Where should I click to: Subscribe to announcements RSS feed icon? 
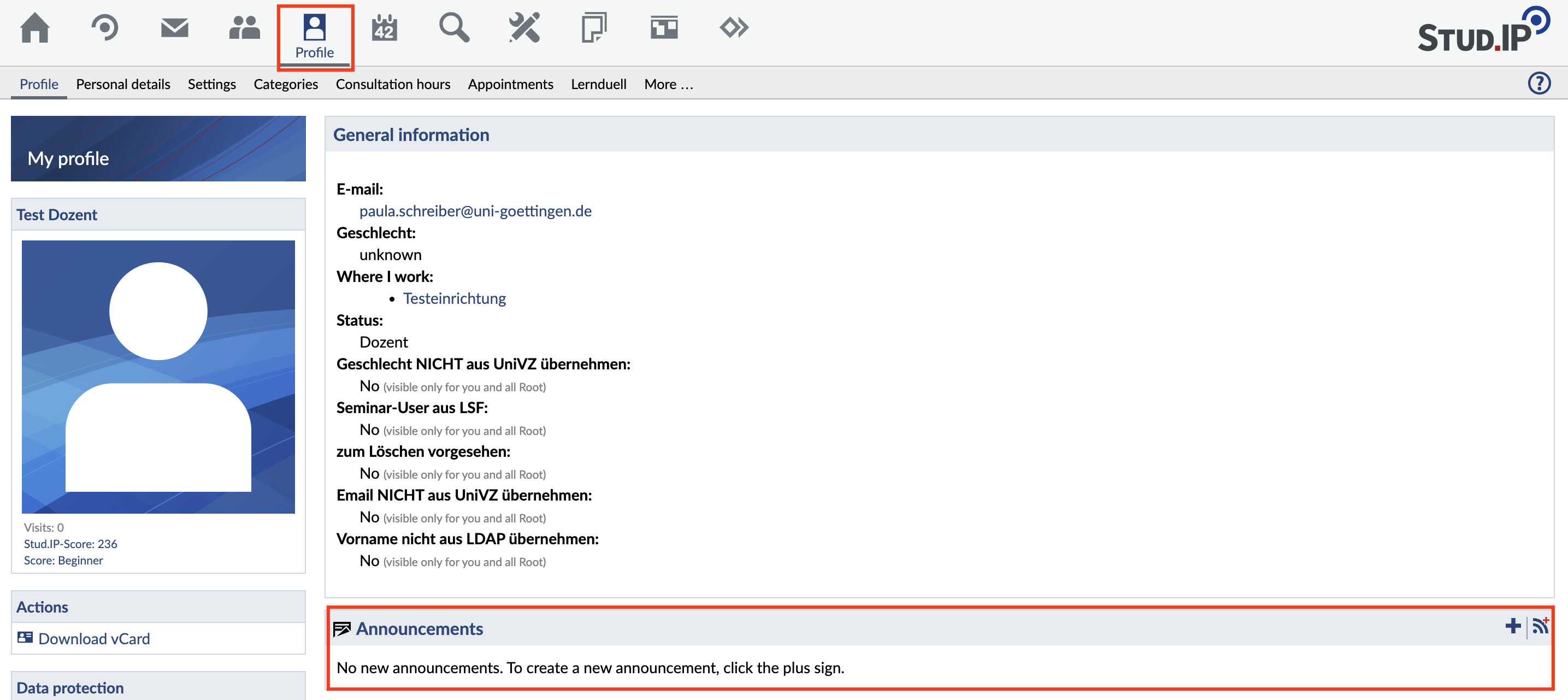point(1540,626)
